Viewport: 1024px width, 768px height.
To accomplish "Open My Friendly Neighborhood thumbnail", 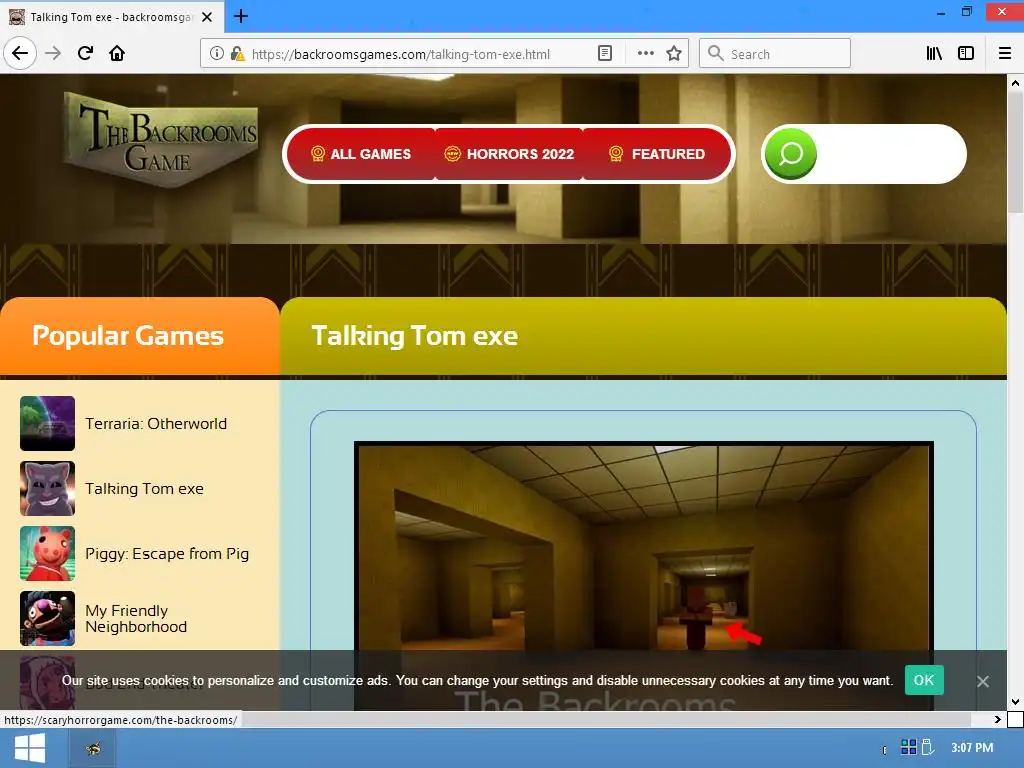I will [47, 618].
